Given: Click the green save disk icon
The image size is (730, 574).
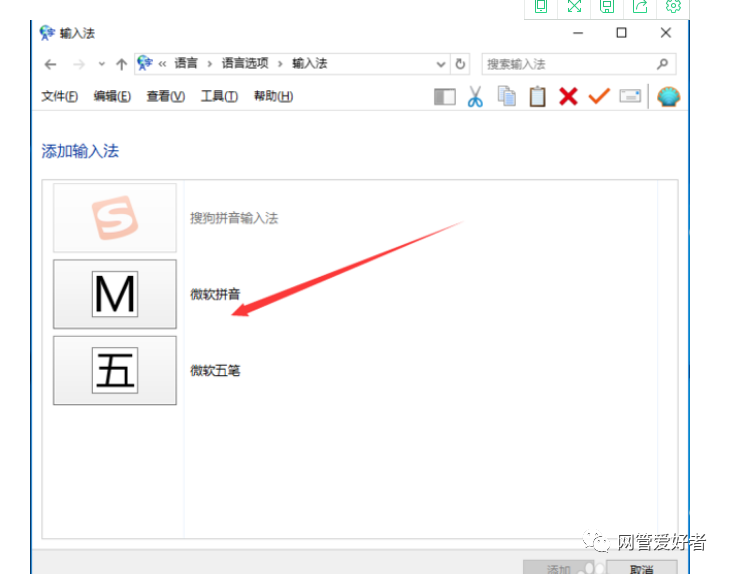Looking at the screenshot, I should point(607,7).
